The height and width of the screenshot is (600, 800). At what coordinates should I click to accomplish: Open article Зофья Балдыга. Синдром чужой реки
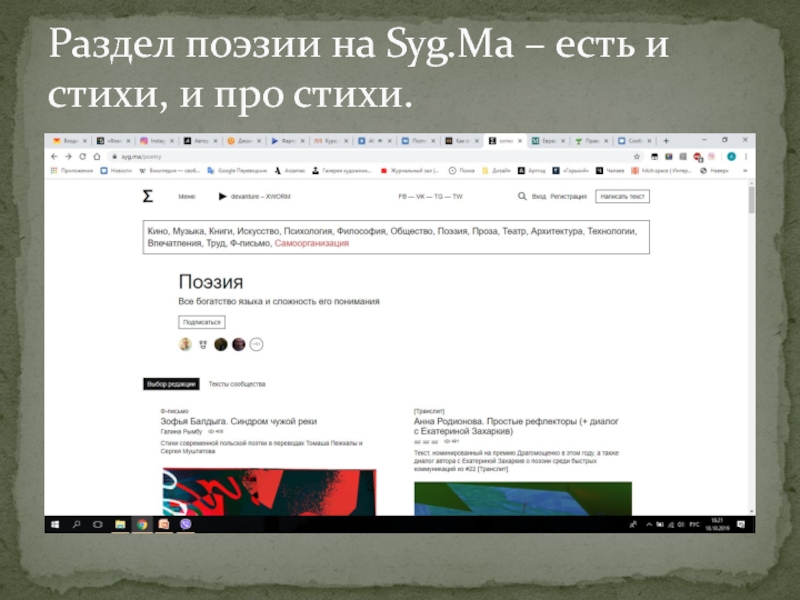[239, 421]
